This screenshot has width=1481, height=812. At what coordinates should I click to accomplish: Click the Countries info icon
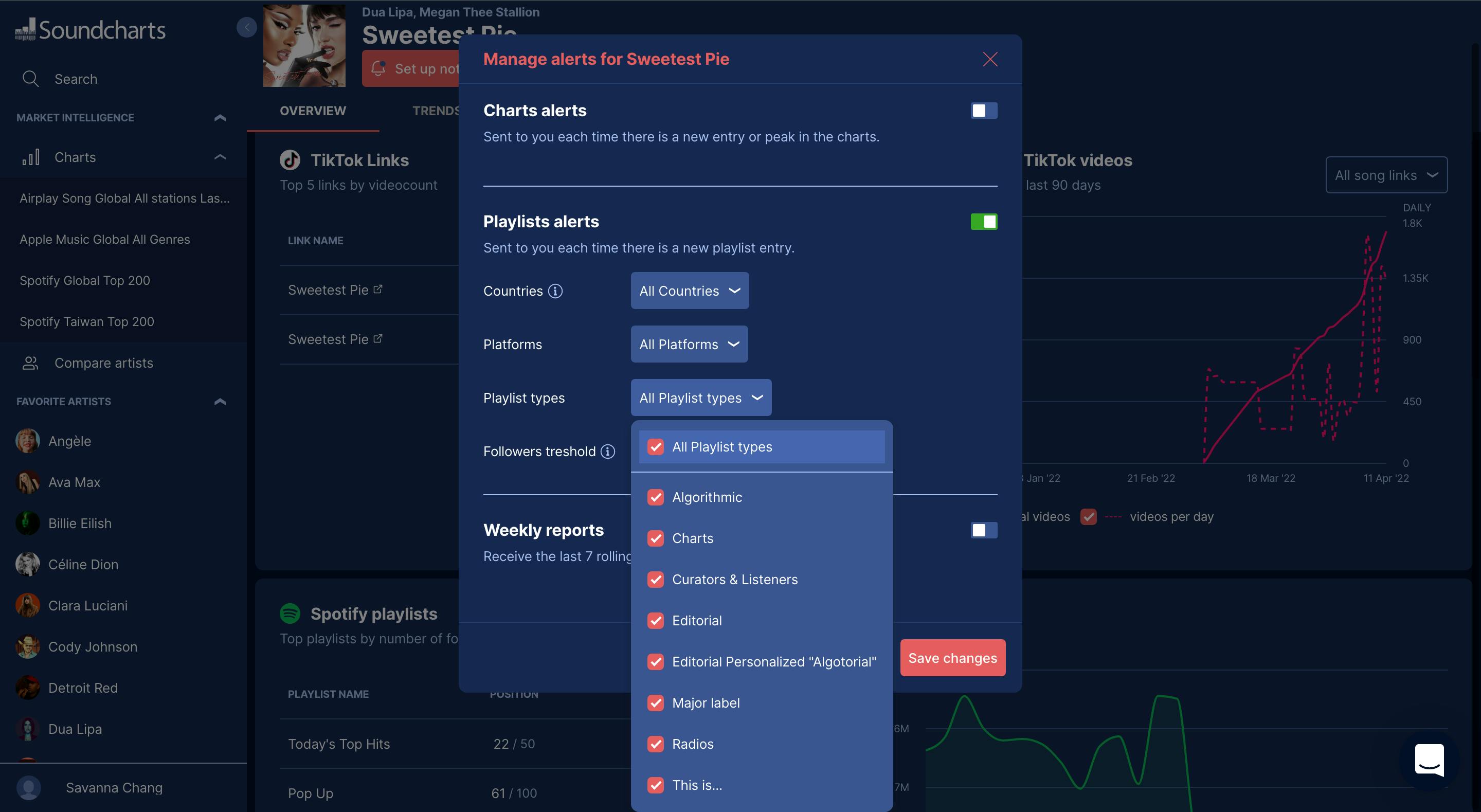555,291
